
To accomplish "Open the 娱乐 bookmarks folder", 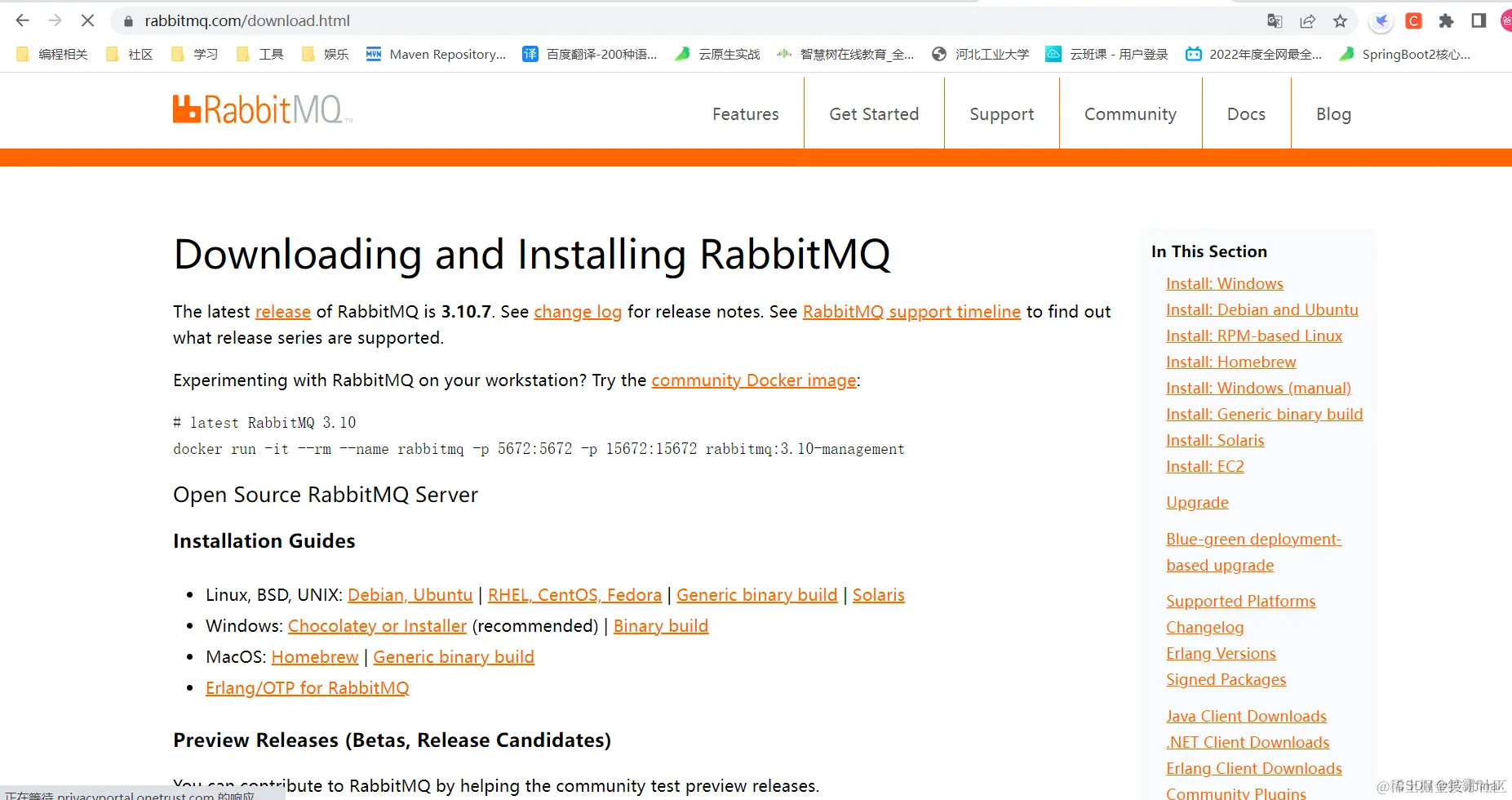I will tap(325, 54).
